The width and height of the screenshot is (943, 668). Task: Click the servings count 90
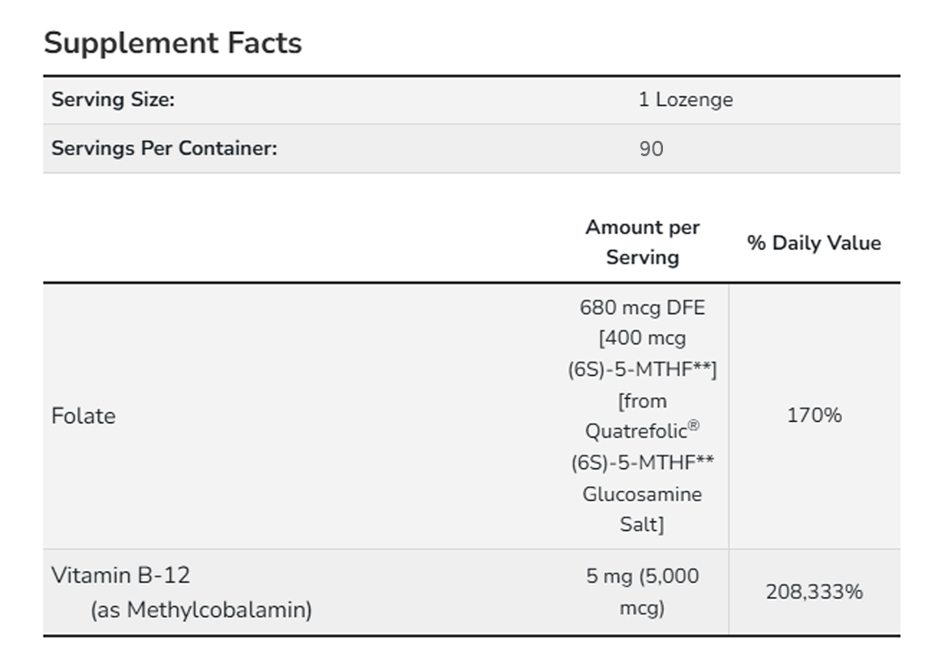pos(651,149)
